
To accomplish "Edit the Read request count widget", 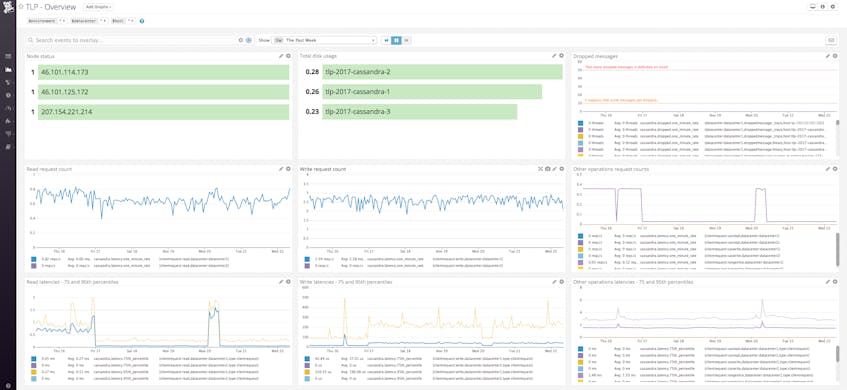I will (x=281, y=169).
